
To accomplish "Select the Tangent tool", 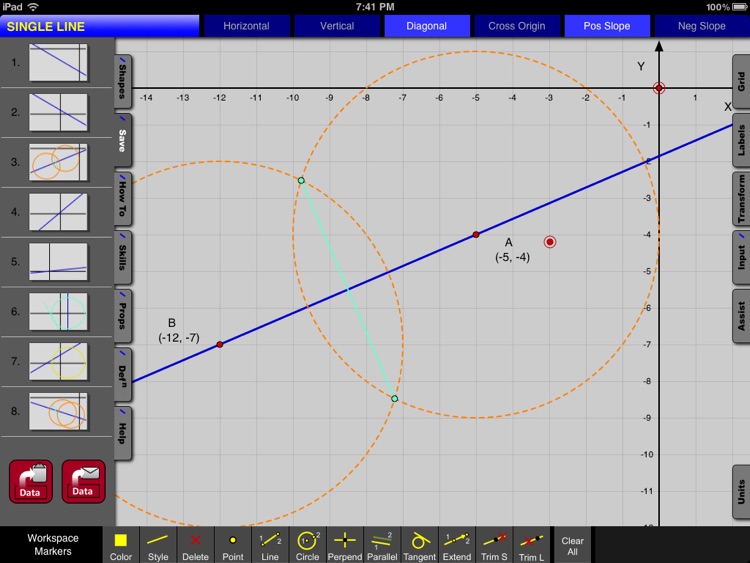I will (x=419, y=545).
